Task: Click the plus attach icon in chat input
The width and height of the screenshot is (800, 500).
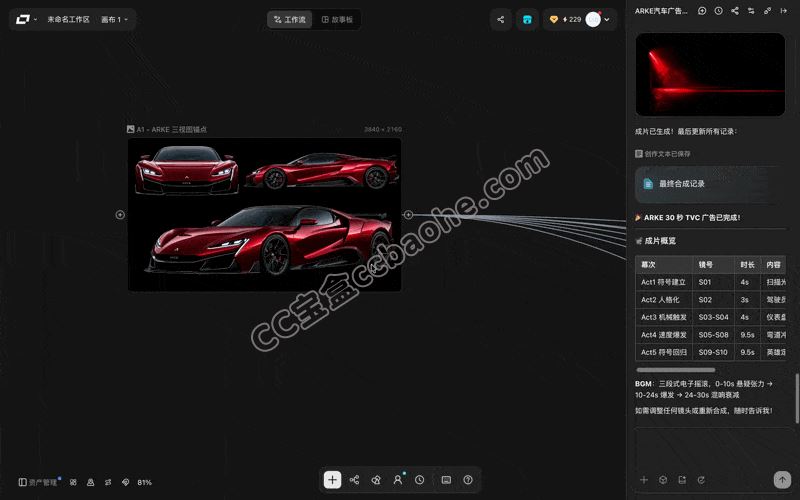Action: pyautogui.click(x=644, y=480)
